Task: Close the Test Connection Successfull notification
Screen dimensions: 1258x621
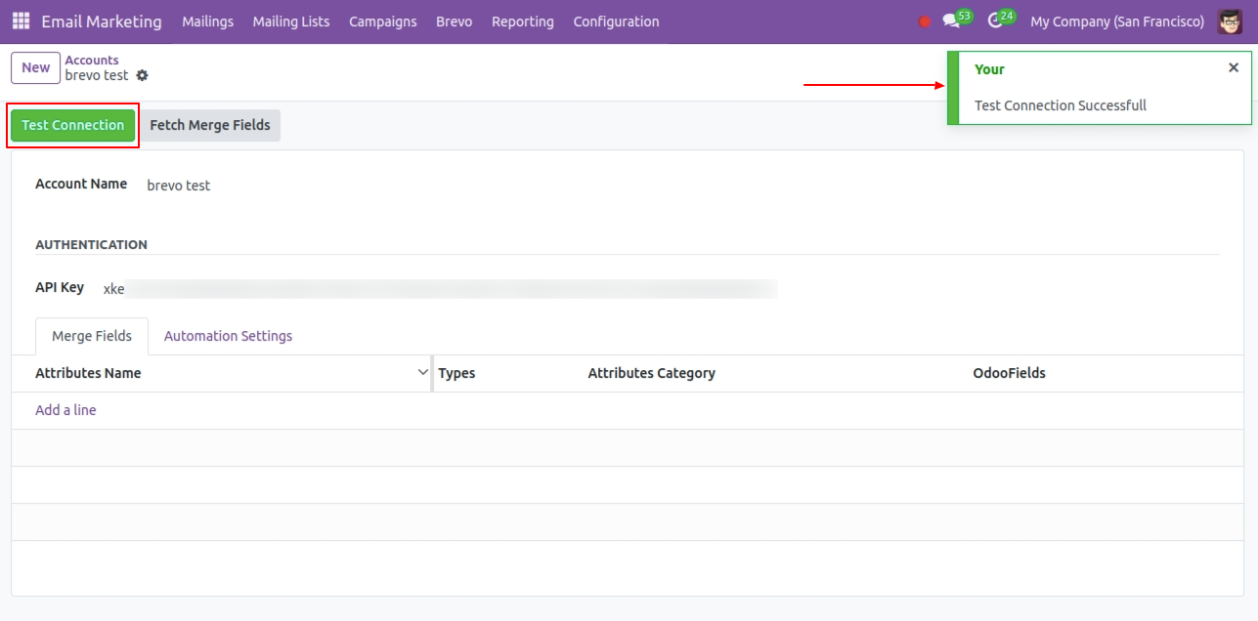Action: (x=1233, y=68)
